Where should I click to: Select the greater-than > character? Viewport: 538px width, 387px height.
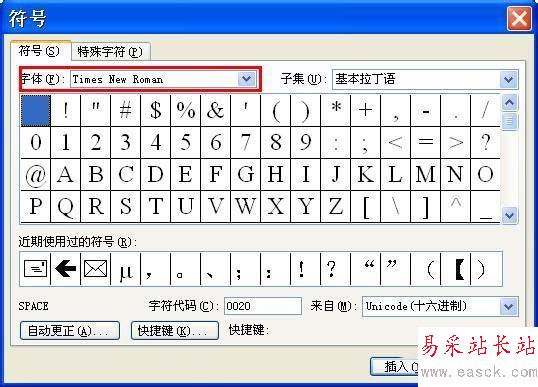pyautogui.click(x=456, y=142)
